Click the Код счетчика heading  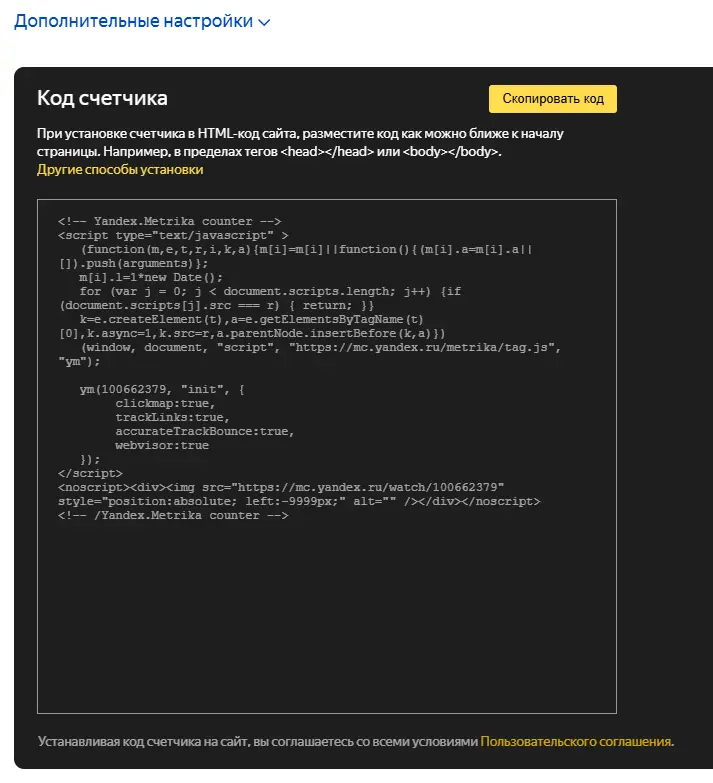click(102, 98)
